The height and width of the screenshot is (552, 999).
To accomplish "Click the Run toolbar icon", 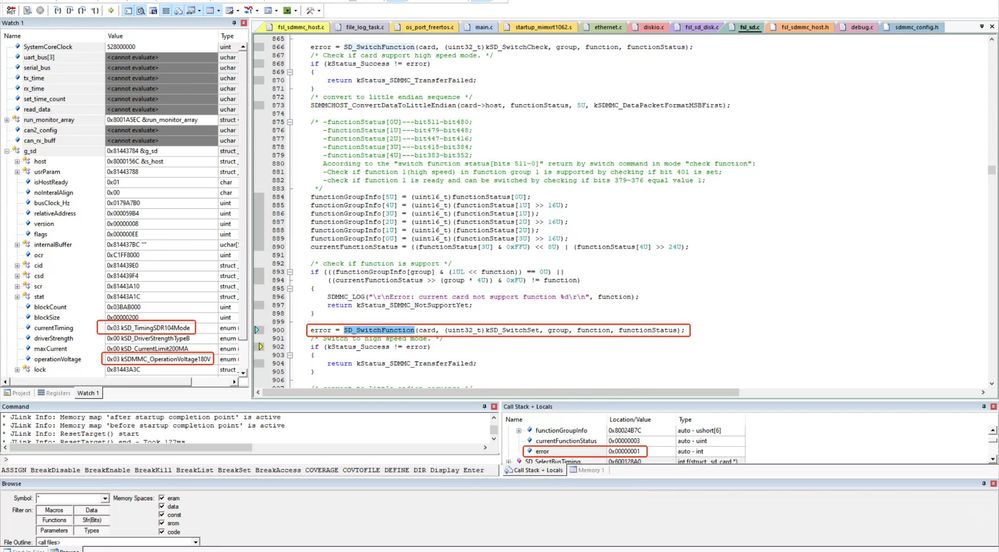I will click(x=27, y=10).
